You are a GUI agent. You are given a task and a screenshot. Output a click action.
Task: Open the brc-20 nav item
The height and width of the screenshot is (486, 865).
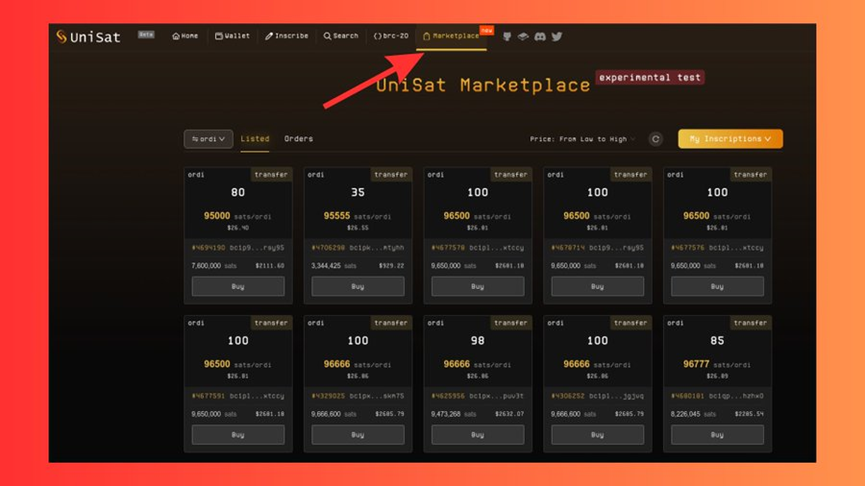391,36
